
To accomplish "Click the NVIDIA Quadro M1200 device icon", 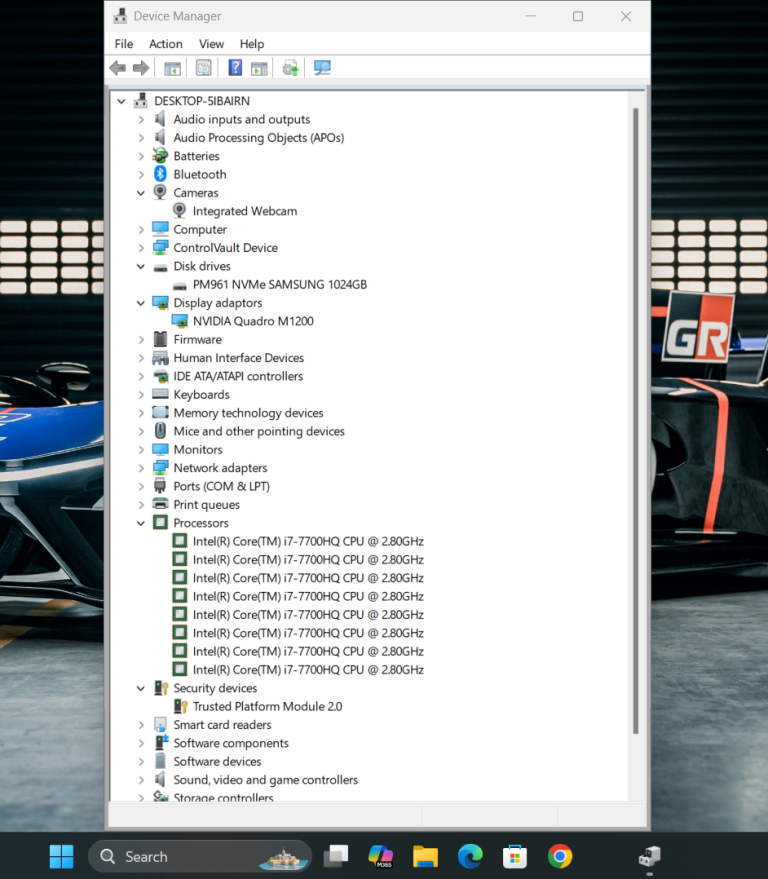I will (179, 321).
